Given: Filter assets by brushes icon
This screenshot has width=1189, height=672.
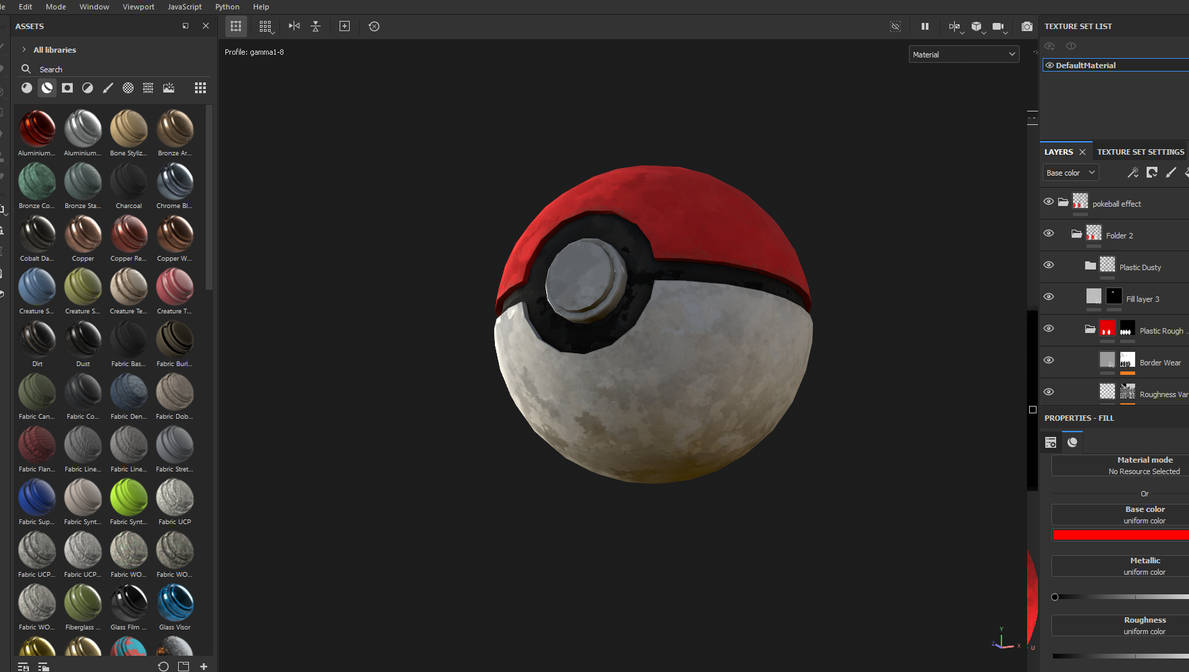Looking at the screenshot, I should tap(108, 88).
